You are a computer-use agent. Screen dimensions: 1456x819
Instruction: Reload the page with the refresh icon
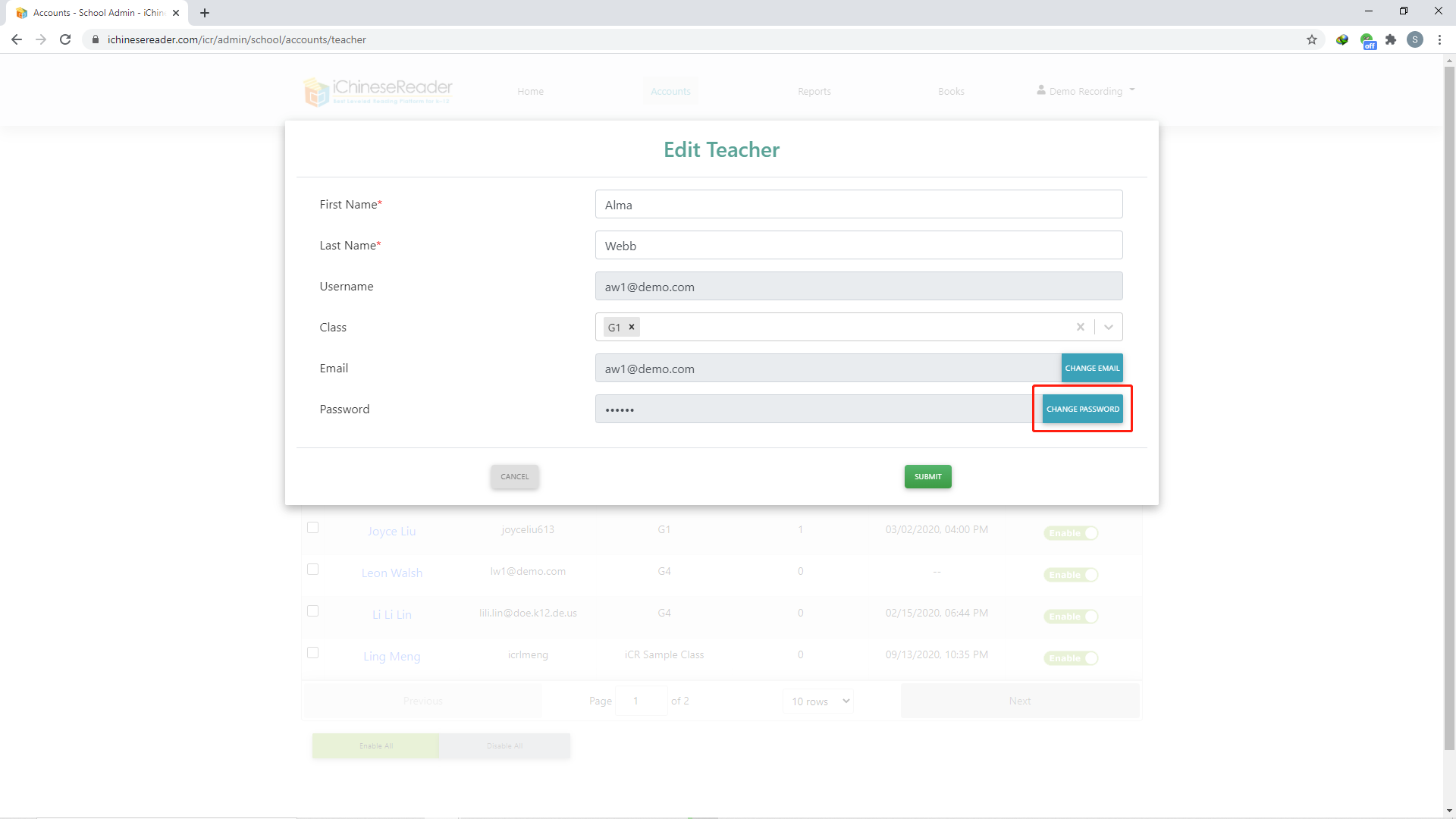(x=65, y=39)
